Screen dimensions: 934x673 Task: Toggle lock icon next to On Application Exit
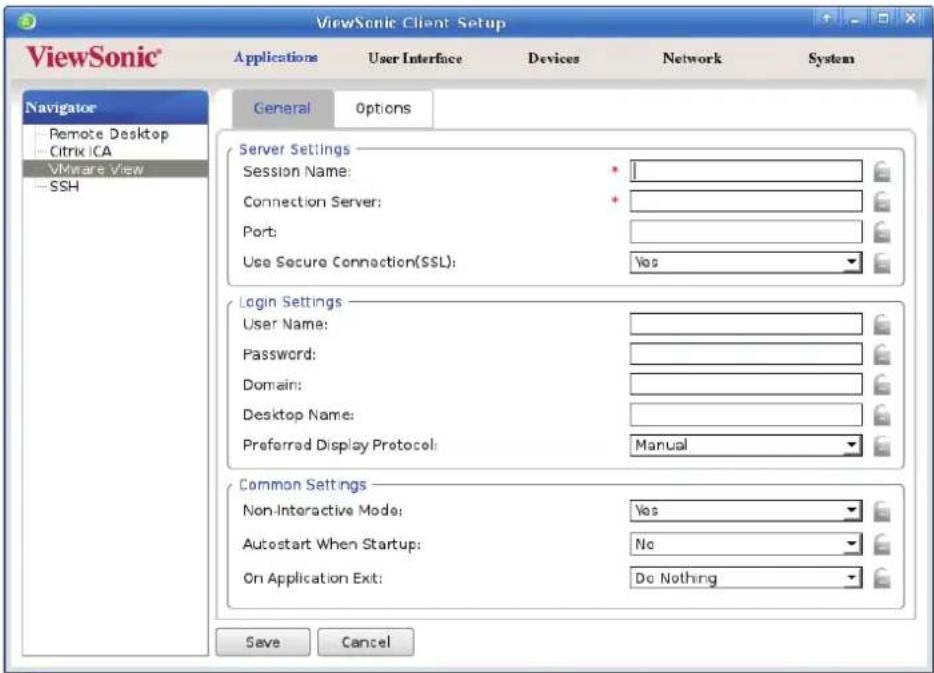point(882,578)
